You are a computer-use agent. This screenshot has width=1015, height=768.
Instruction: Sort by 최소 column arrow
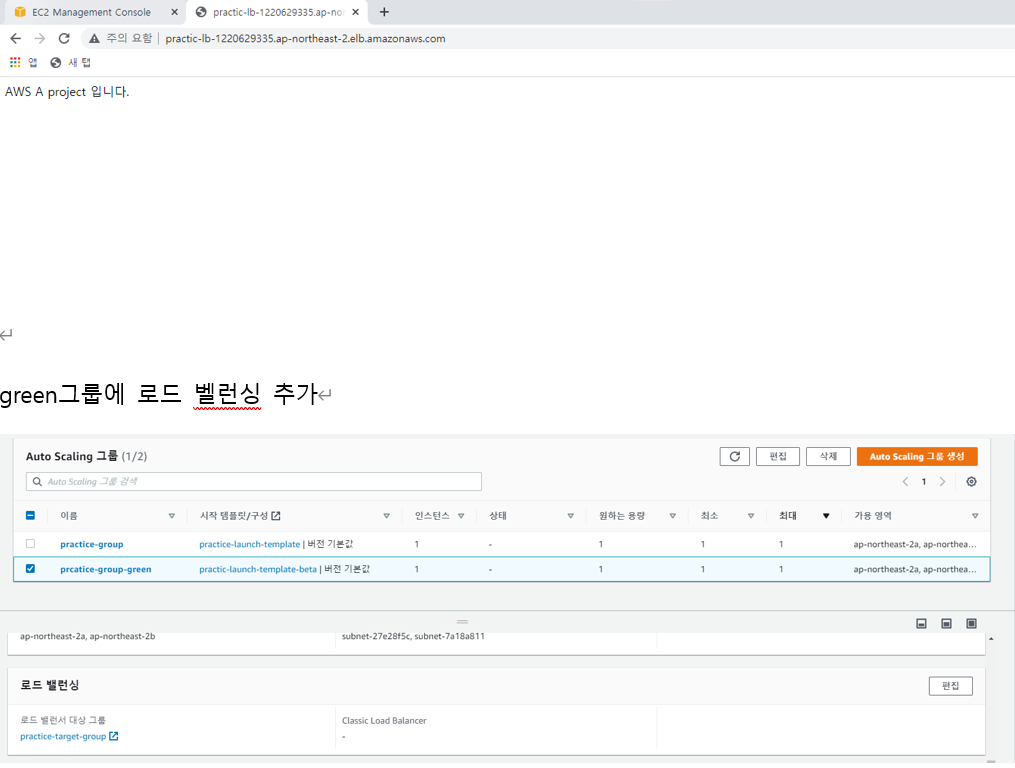(x=751, y=516)
